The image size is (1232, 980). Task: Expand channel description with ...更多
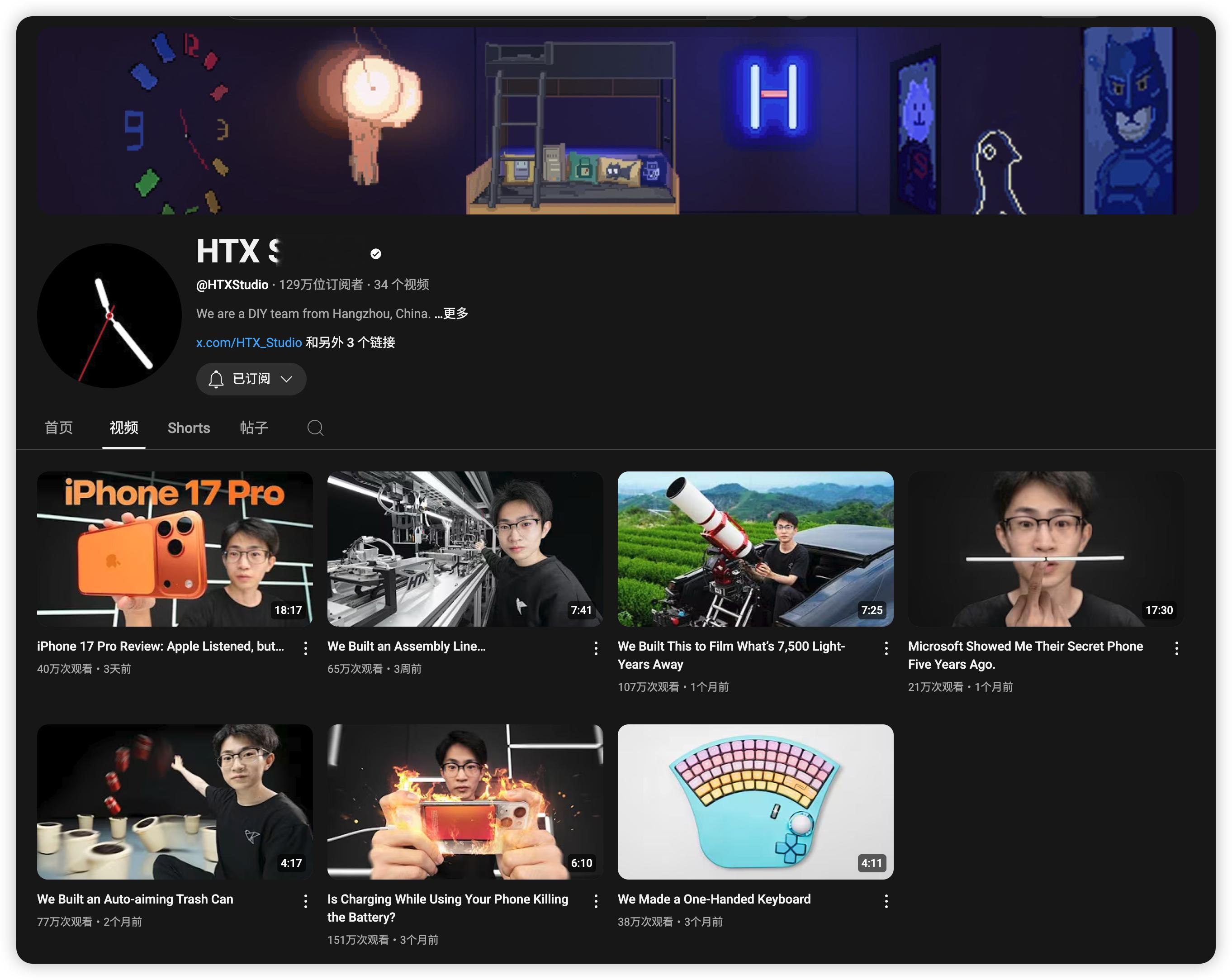(451, 314)
